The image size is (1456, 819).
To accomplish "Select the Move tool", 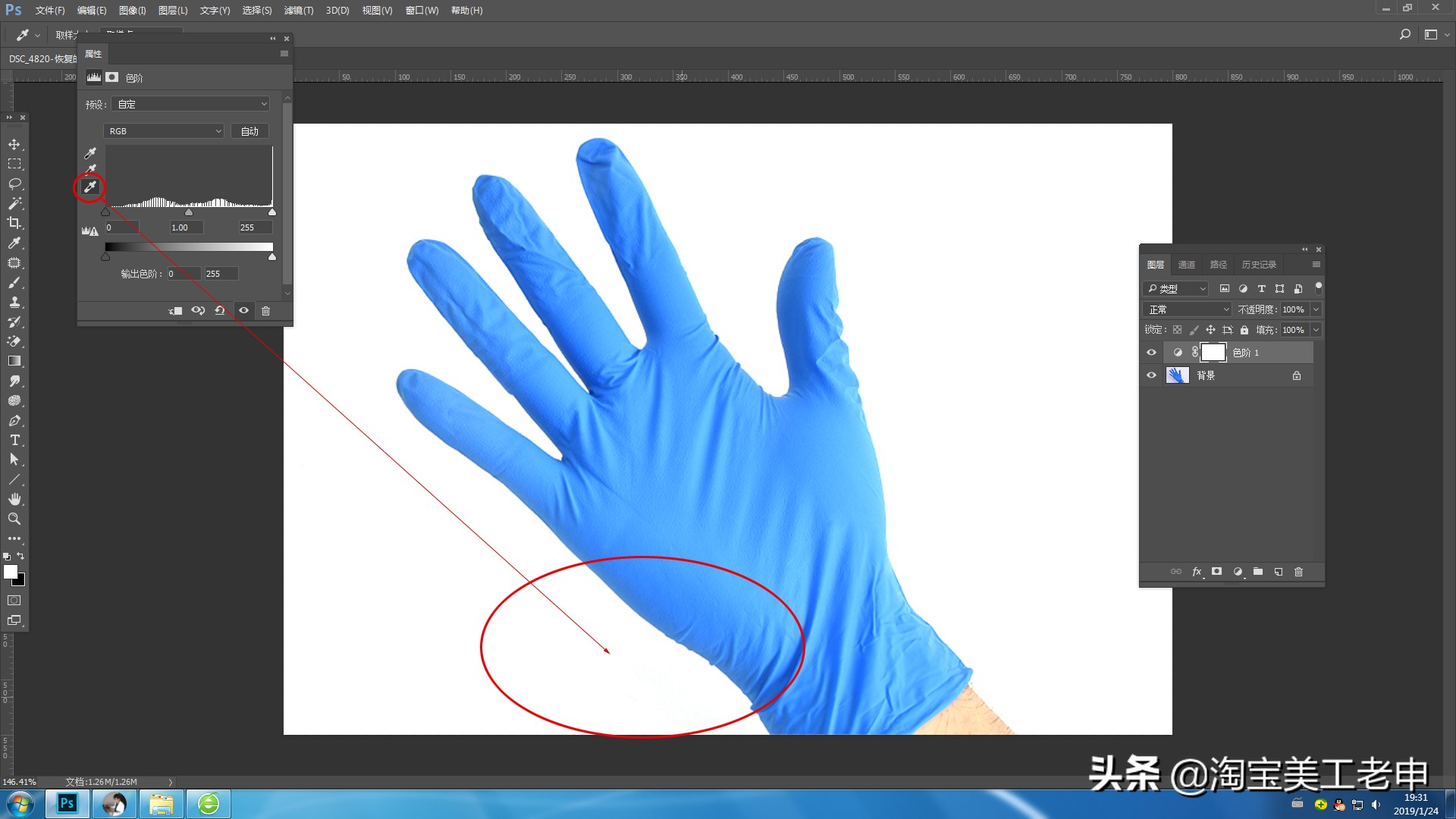I will [x=14, y=144].
